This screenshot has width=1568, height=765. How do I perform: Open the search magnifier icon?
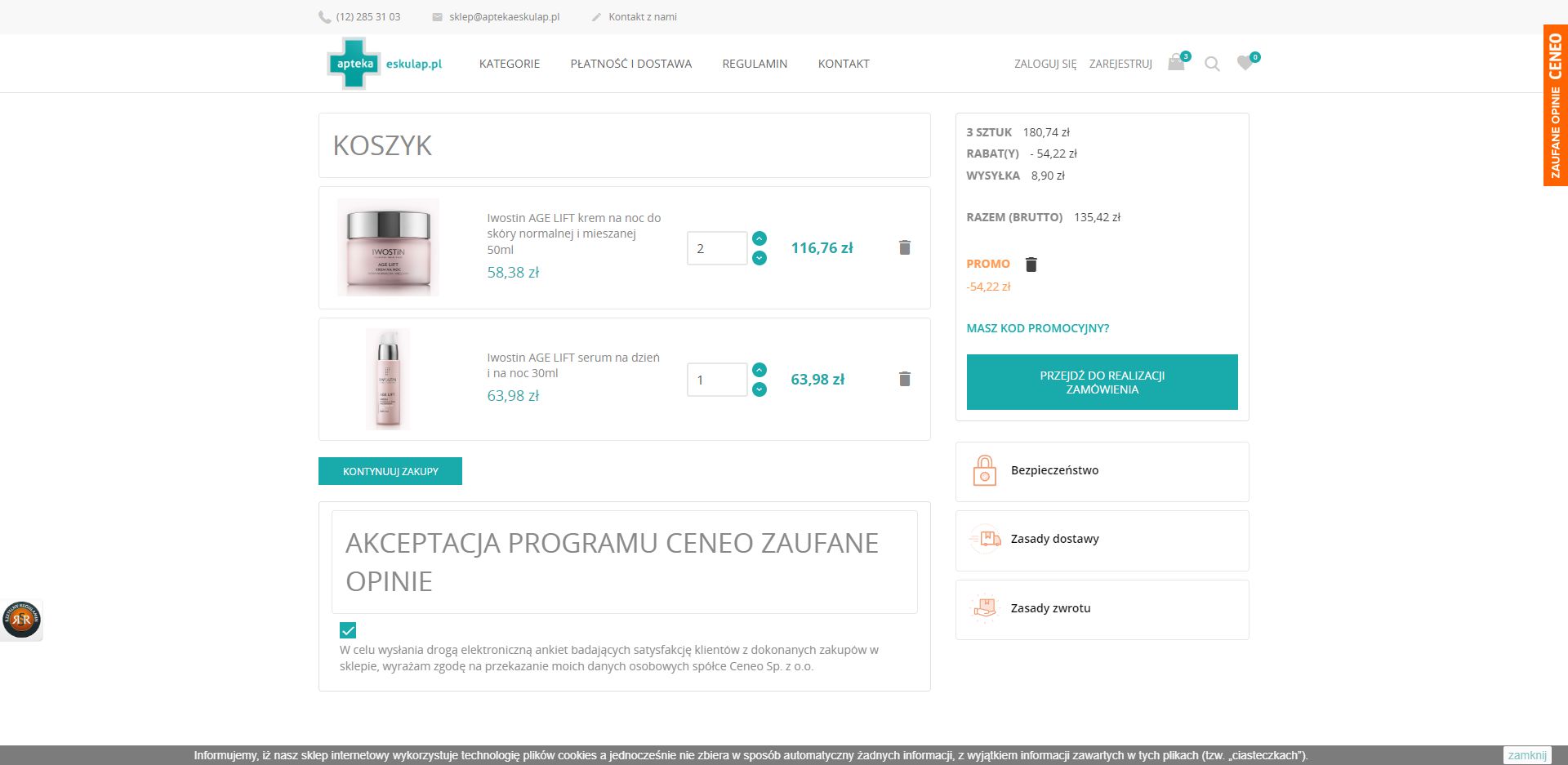(x=1213, y=64)
